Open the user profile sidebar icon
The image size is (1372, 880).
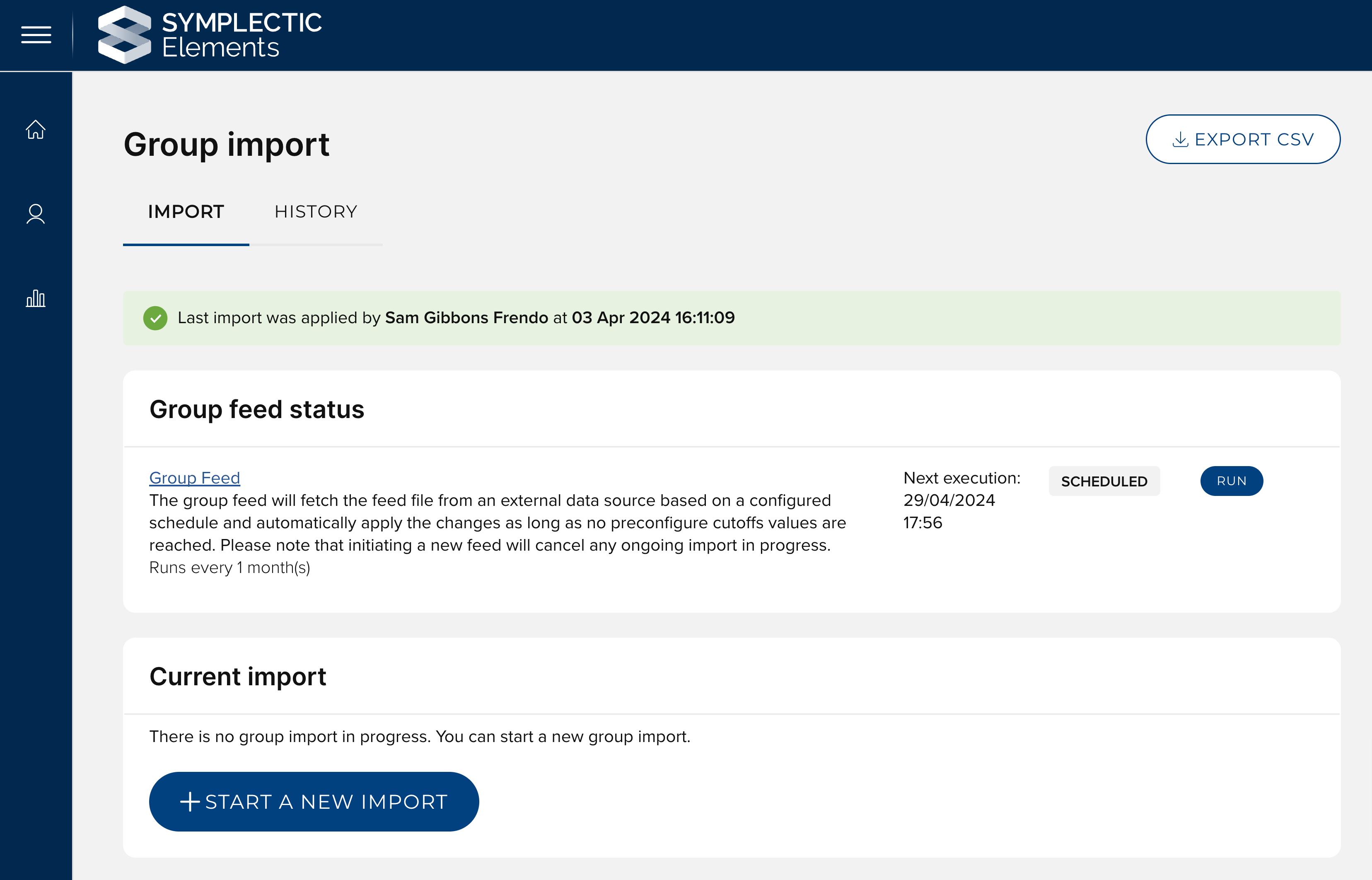(x=35, y=214)
